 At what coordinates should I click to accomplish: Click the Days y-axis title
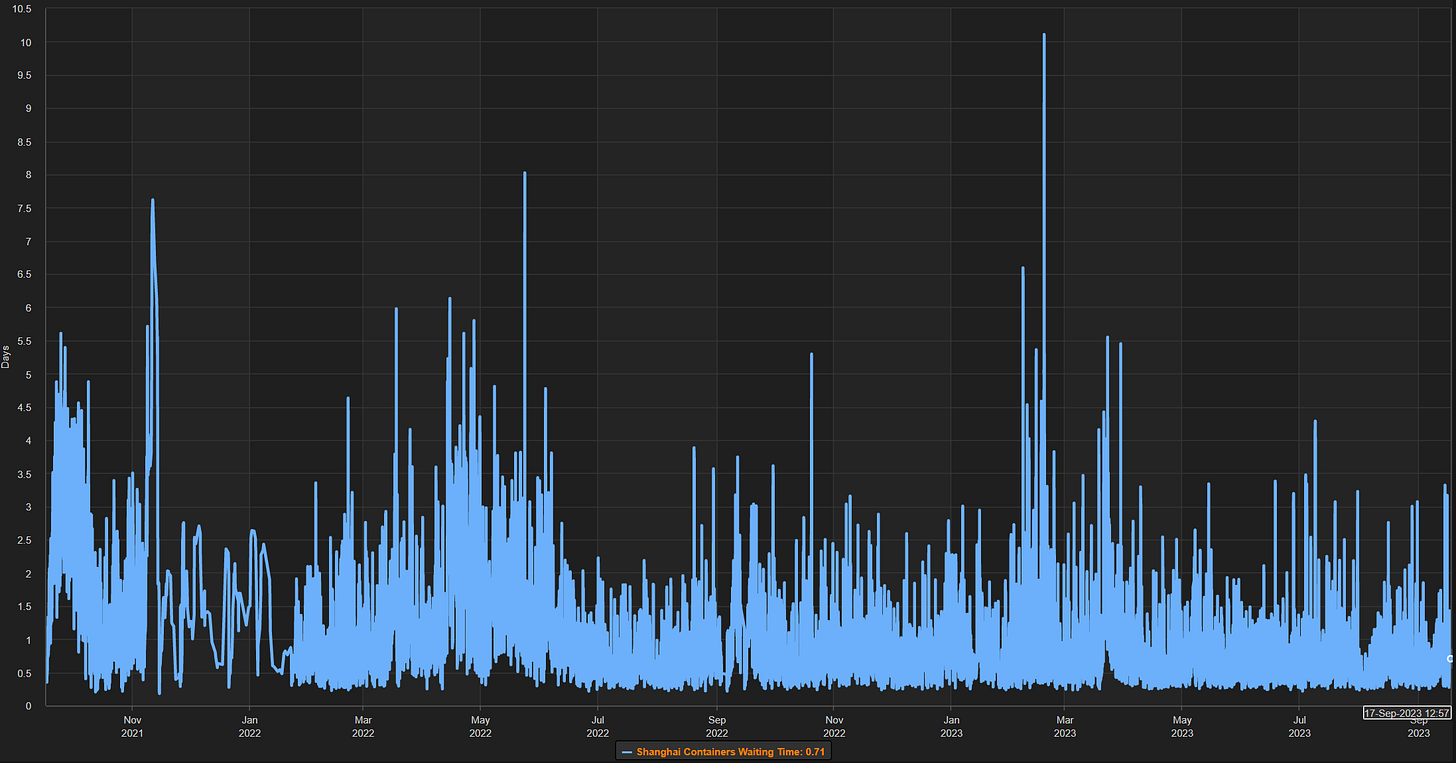tap(6, 356)
